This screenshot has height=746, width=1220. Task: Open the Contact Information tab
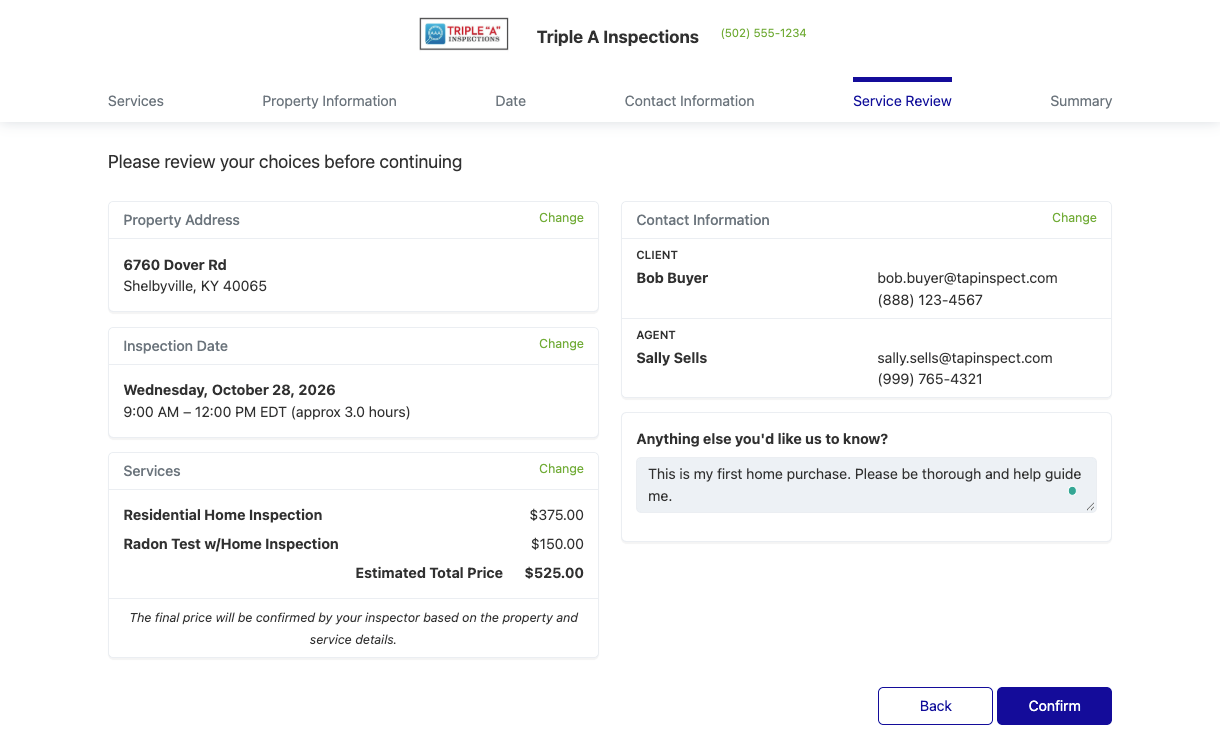[689, 101]
